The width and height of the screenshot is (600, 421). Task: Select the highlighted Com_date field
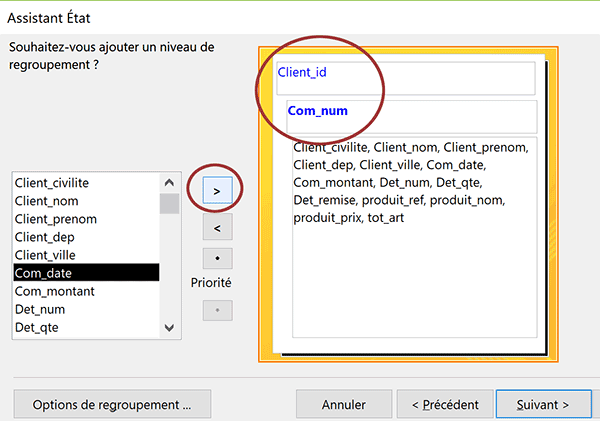coord(86,273)
